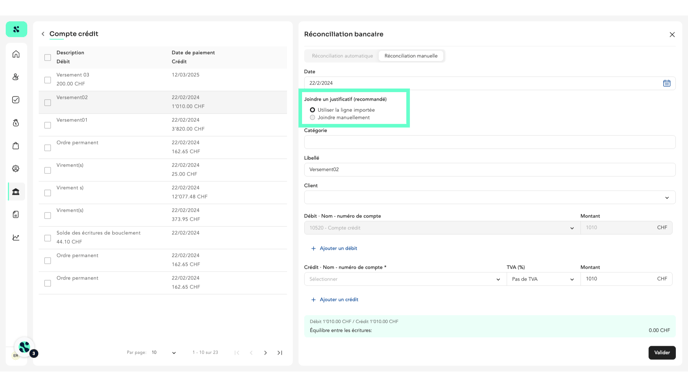The width and height of the screenshot is (688, 387).
Task: Click the Débit Montant field 1010
Action: [x=626, y=228]
